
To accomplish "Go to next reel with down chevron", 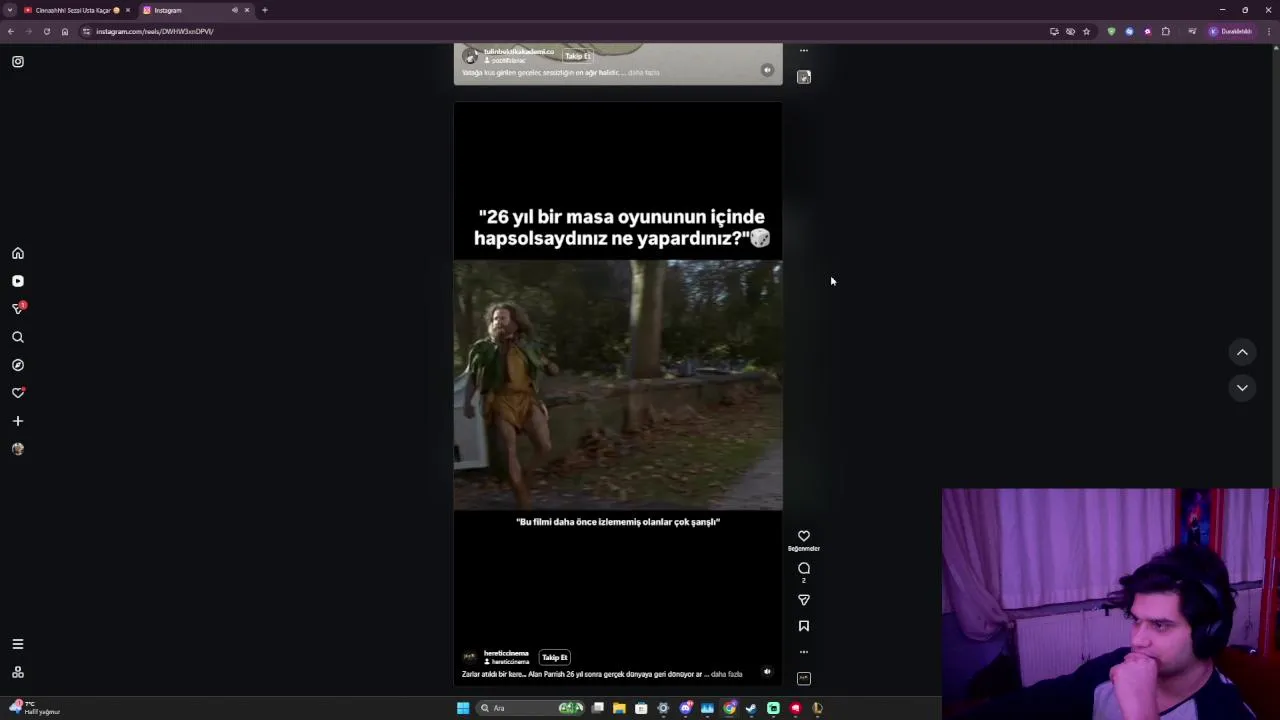I will tap(1242, 388).
